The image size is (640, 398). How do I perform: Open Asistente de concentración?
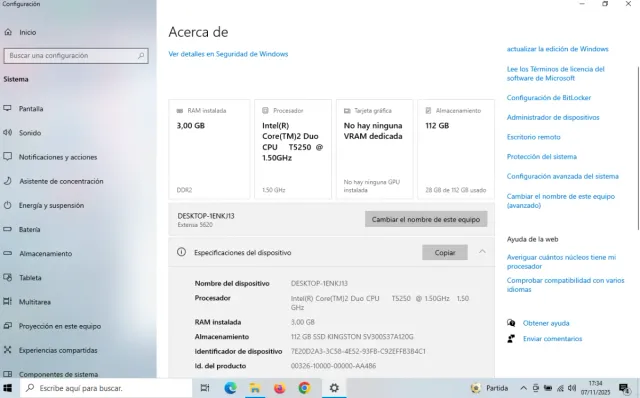pos(61,181)
